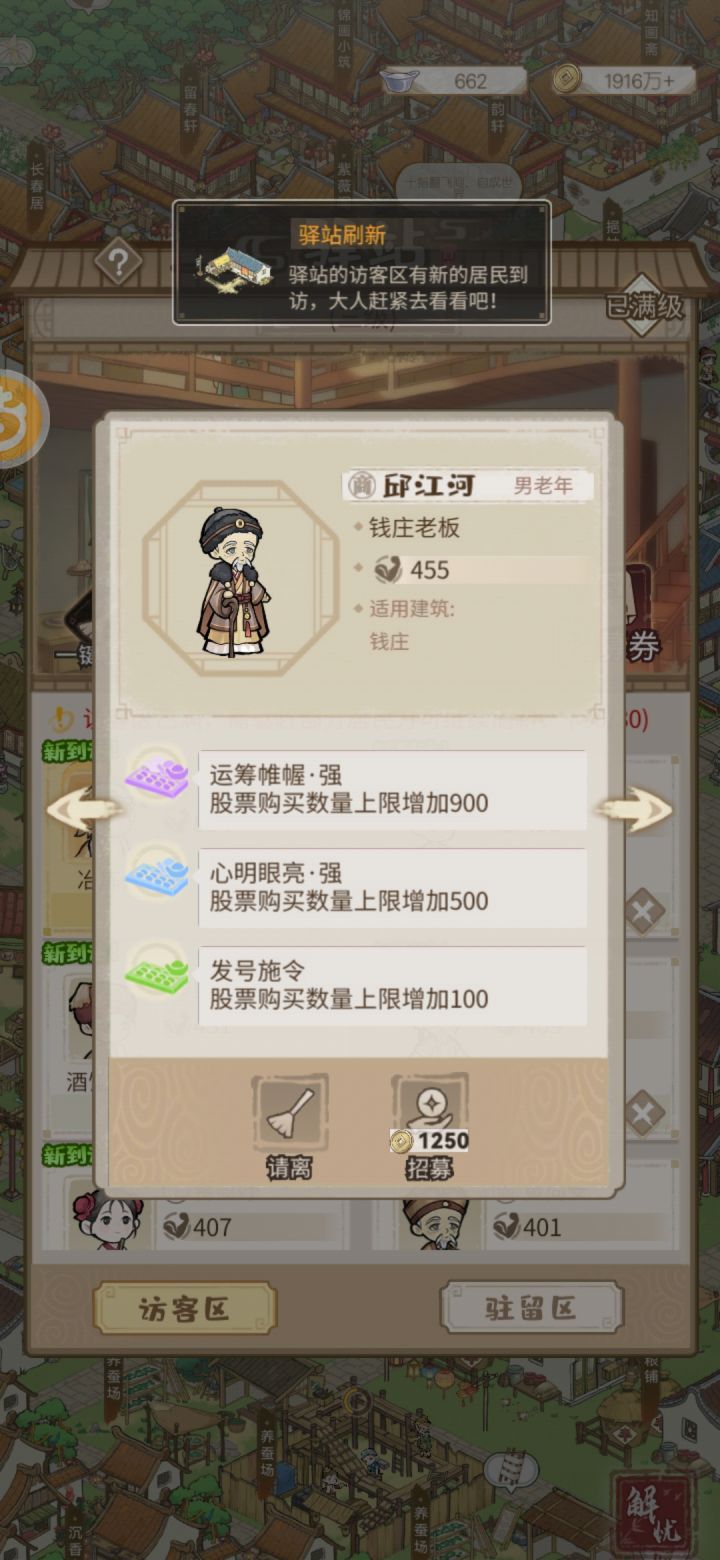Image resolution: width=720 pixels, height=1560 pixels.
Task: Select the green 发号施令 skill icon
Action: 157,974
